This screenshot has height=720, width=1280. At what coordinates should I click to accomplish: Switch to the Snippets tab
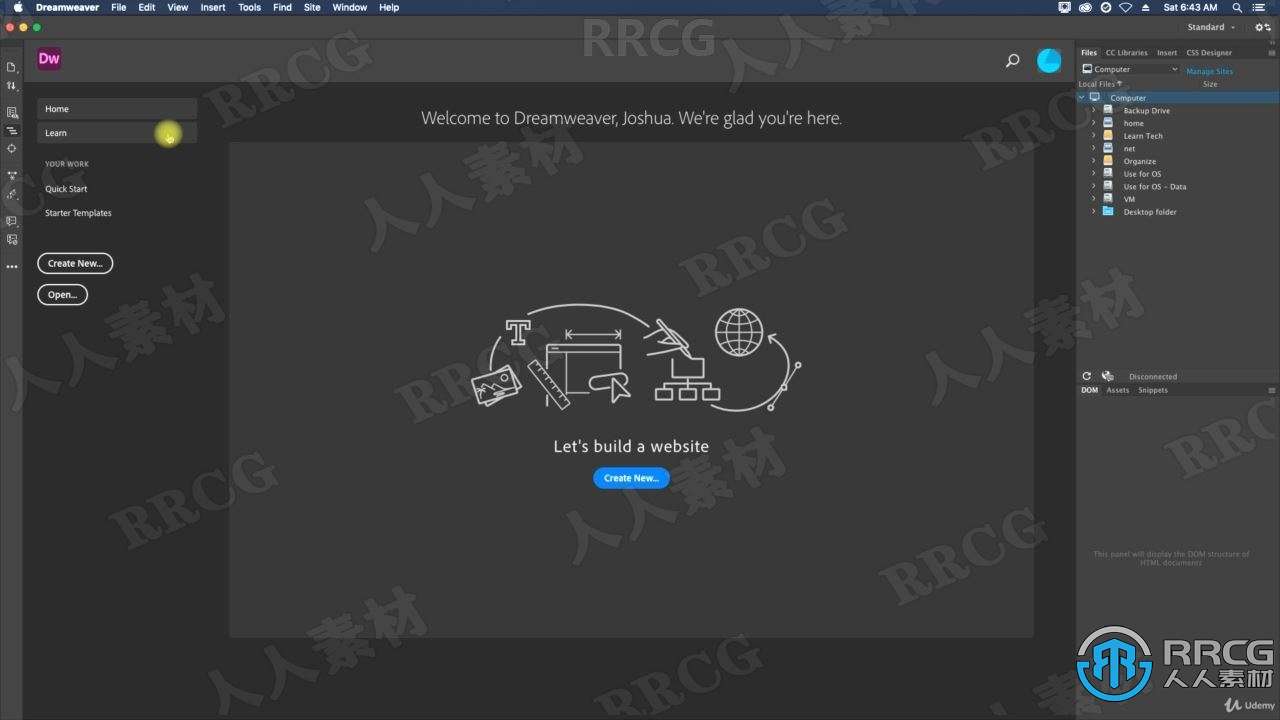click(1152, 390)
